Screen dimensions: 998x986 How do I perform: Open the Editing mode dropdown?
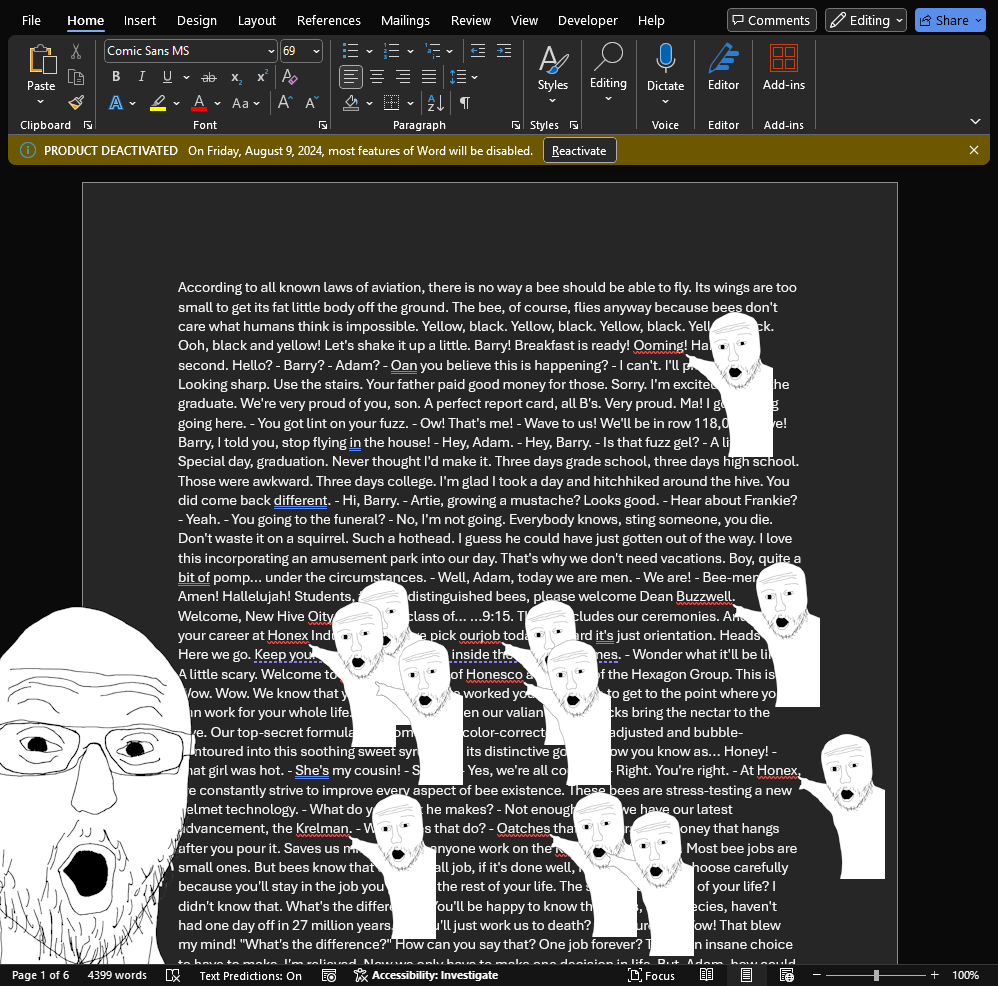point(866,20)
